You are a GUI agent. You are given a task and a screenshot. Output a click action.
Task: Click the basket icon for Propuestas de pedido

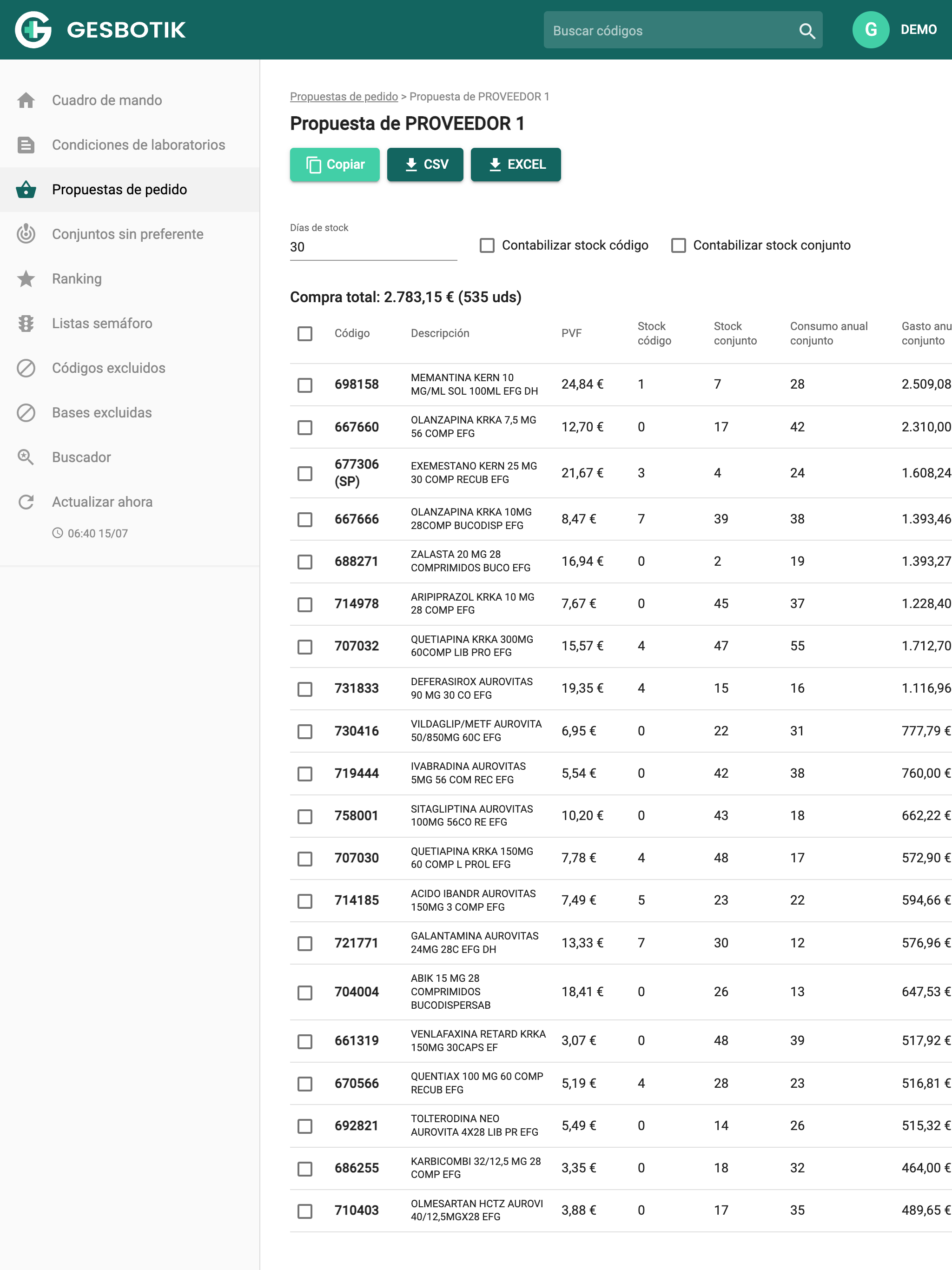click(x=26, y=190)
